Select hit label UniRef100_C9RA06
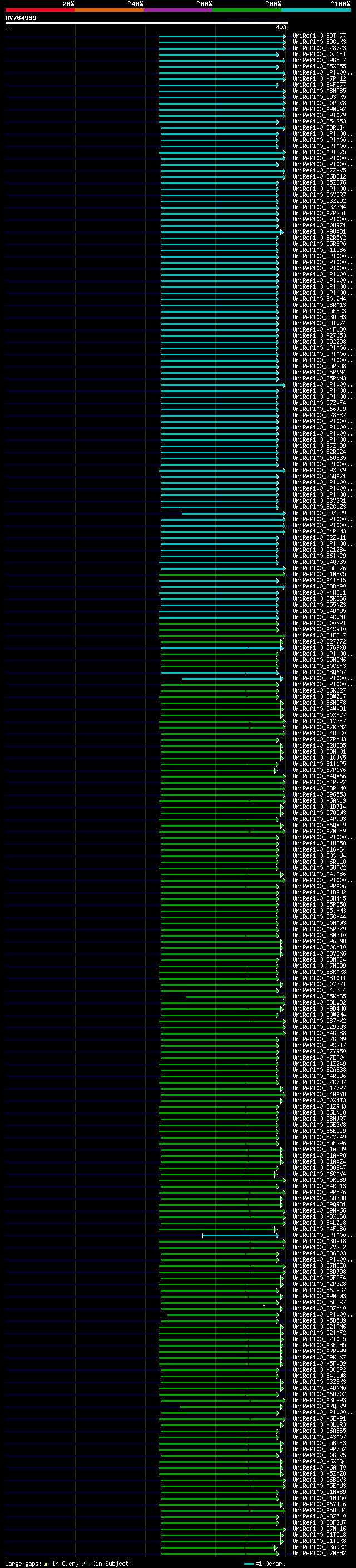356x1568 pixels. point(319,886)
